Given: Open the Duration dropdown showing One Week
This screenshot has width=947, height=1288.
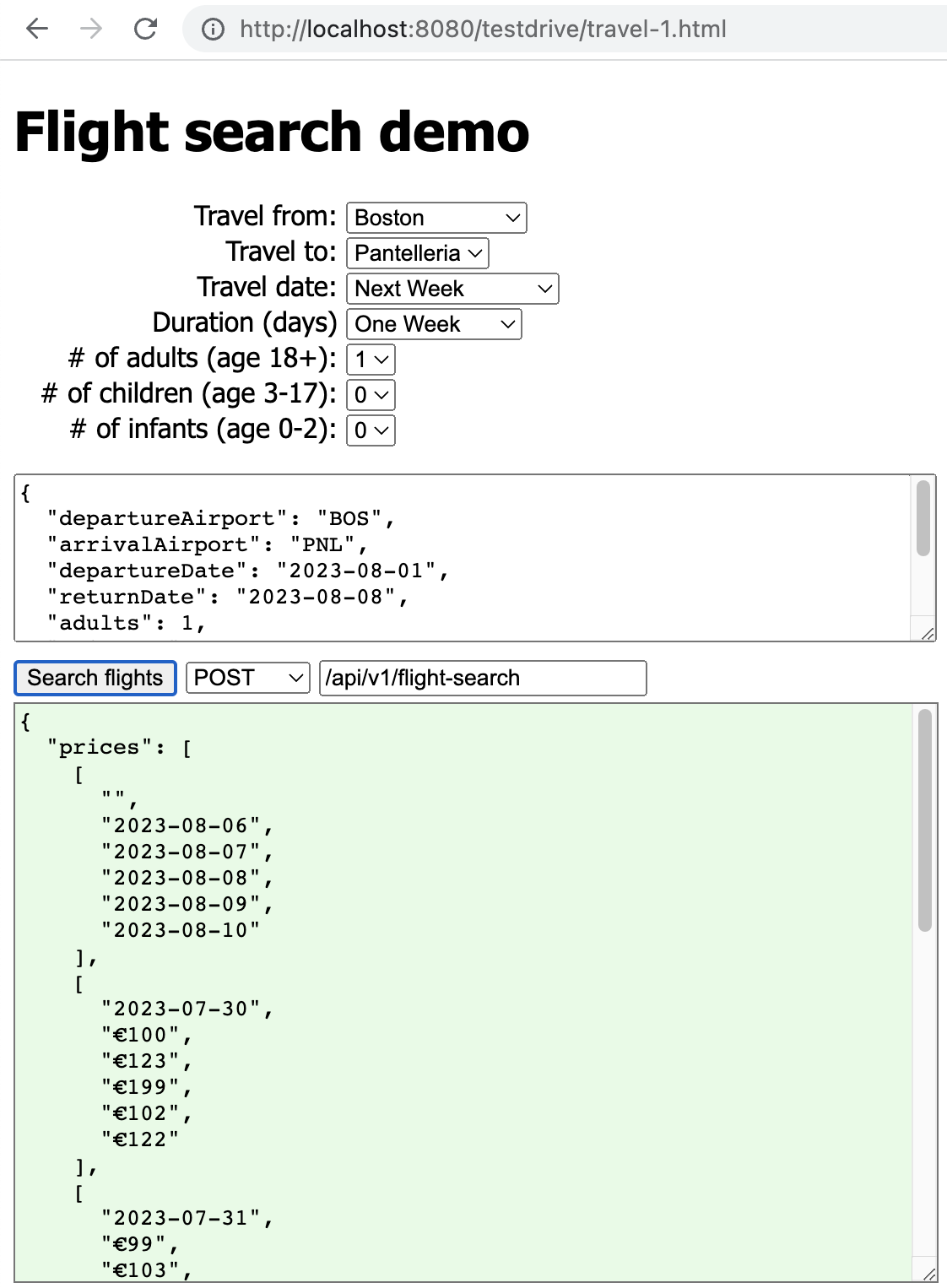Looking at the screenshot, I should [x=433, y=324].
